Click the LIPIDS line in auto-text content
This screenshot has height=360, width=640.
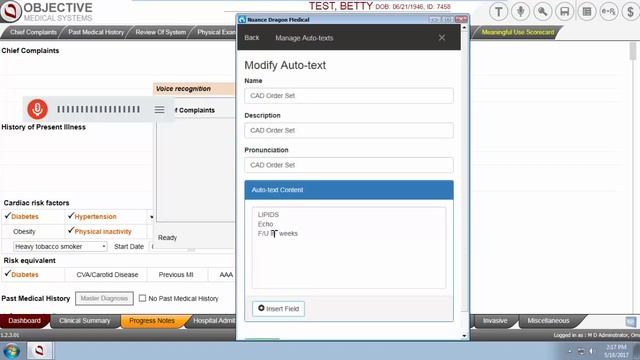268,215
